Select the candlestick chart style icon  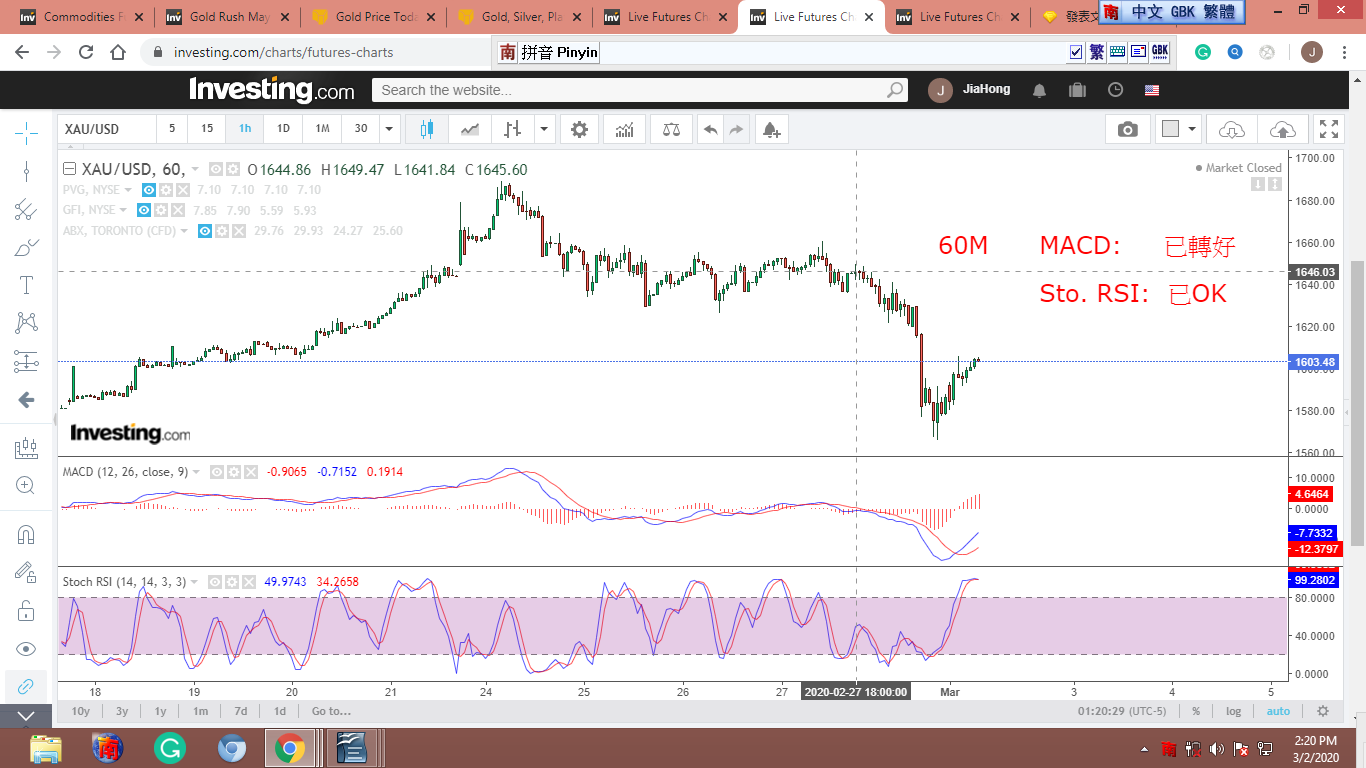click(427, 129)
